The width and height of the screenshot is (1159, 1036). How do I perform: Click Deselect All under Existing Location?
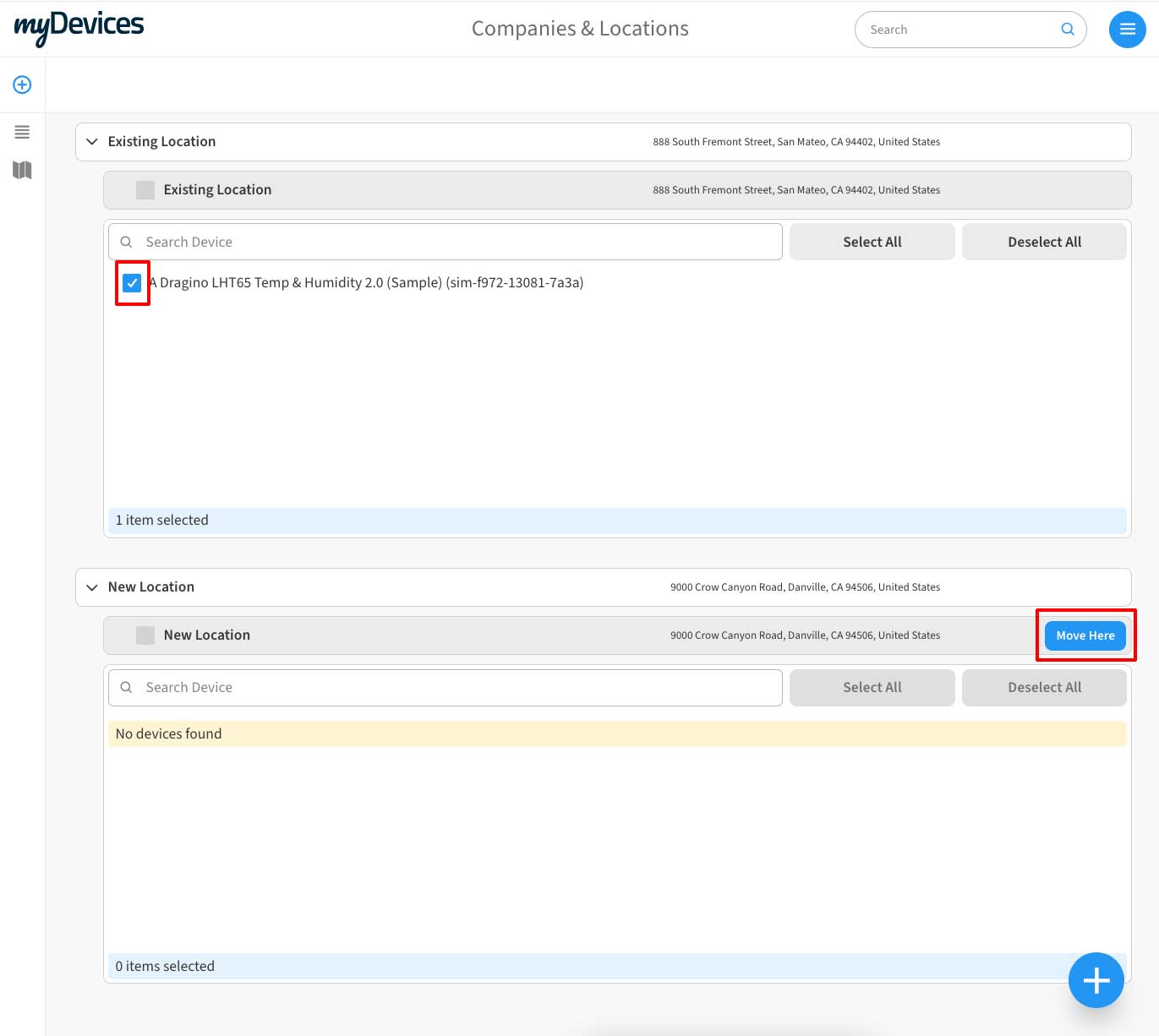(x=1044, y=242)
